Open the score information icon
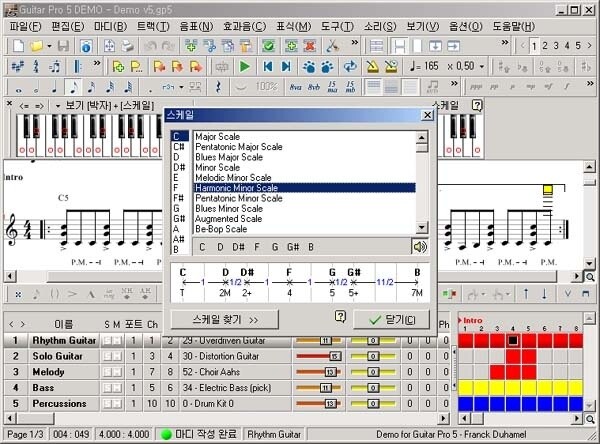This screenshot has width=600, height=444. (x=86, y=46)
